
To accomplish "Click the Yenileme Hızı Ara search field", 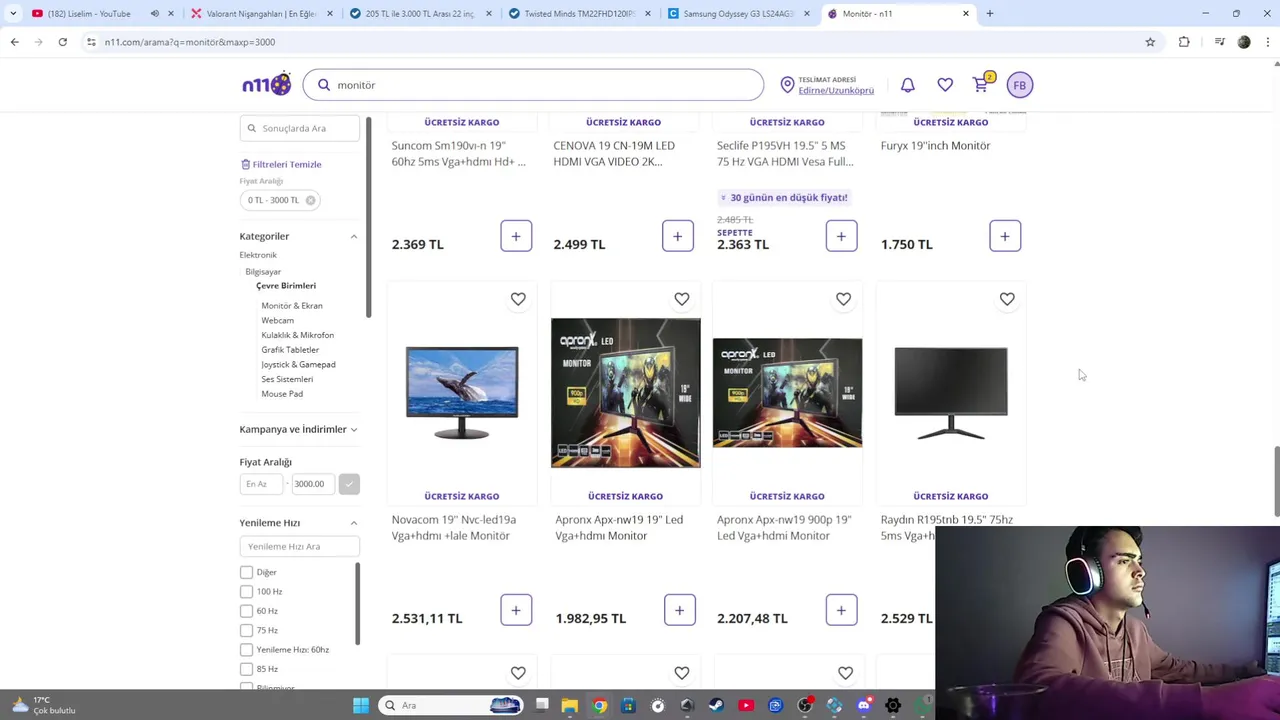I will 299,547.
